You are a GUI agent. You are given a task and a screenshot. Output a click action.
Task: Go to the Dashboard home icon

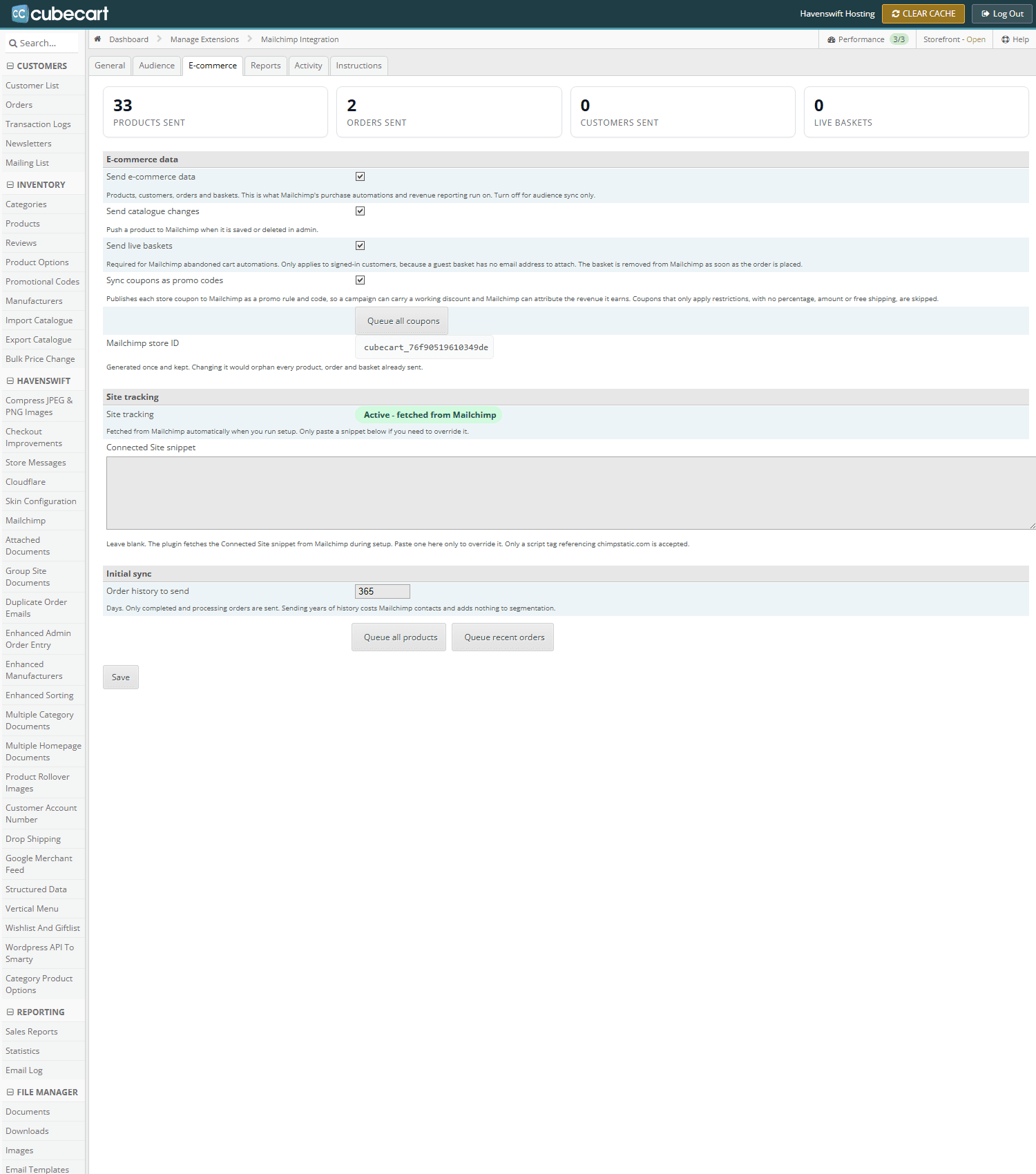tap(97, 39)
